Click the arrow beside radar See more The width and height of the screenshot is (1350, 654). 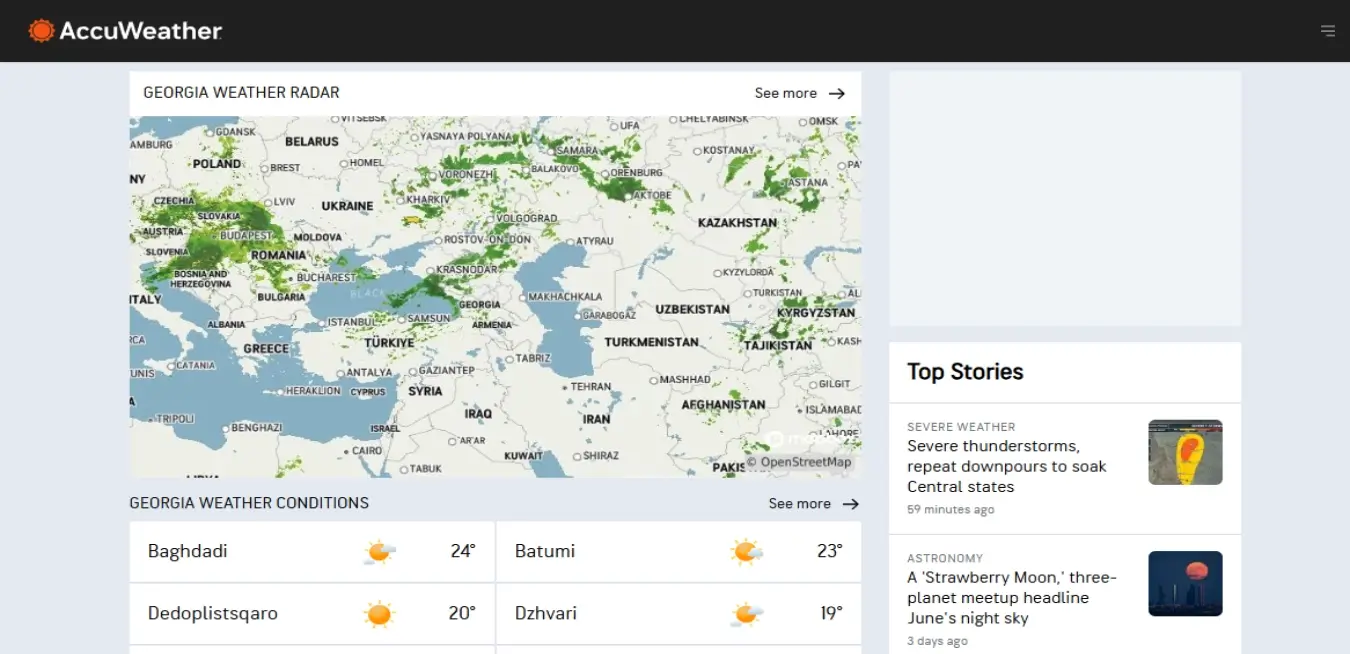(x=837, y=93)
